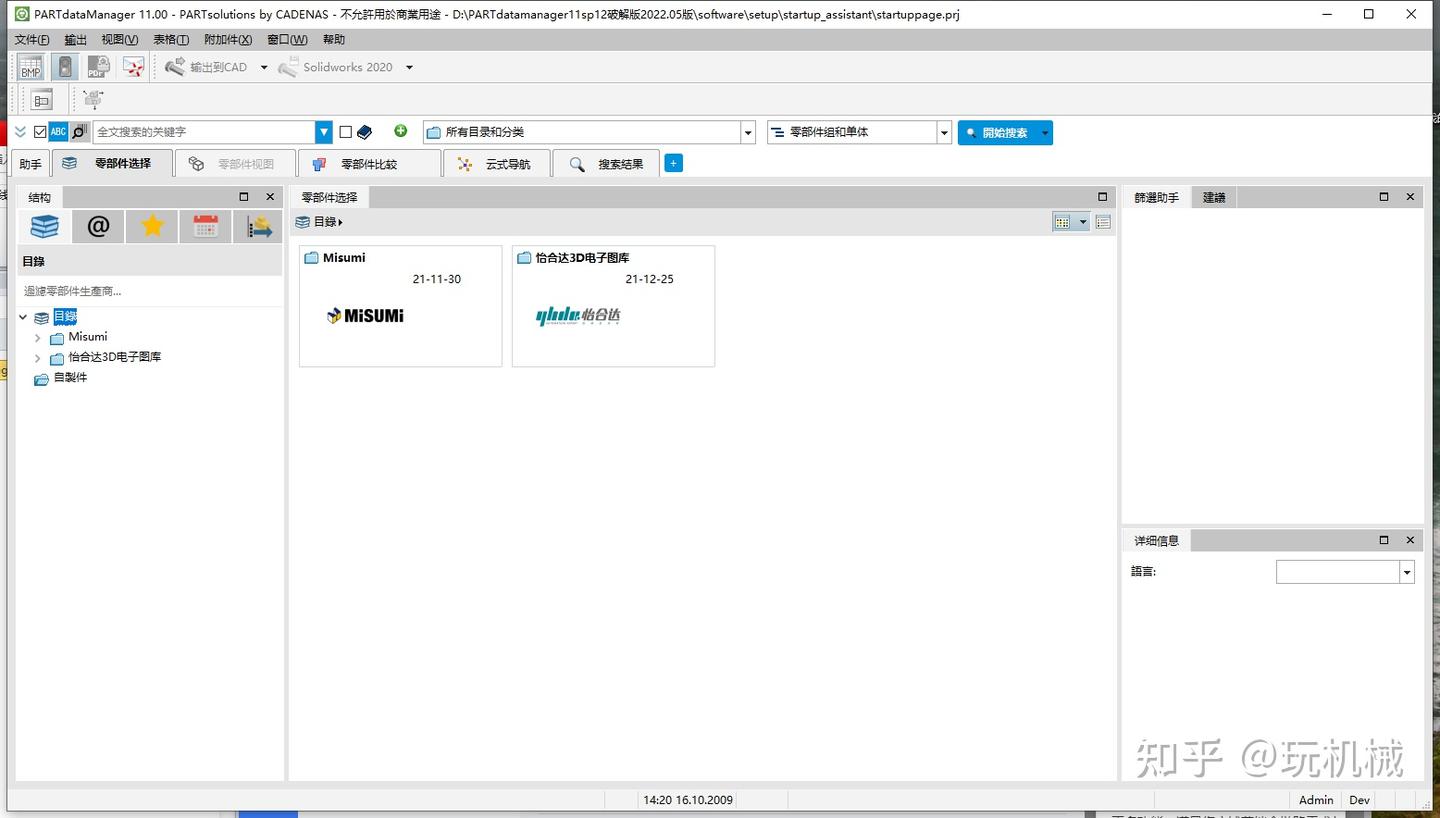Click the 输出到CAD export button
This screenshot has width=1440, height=818.
click(206, 67)
